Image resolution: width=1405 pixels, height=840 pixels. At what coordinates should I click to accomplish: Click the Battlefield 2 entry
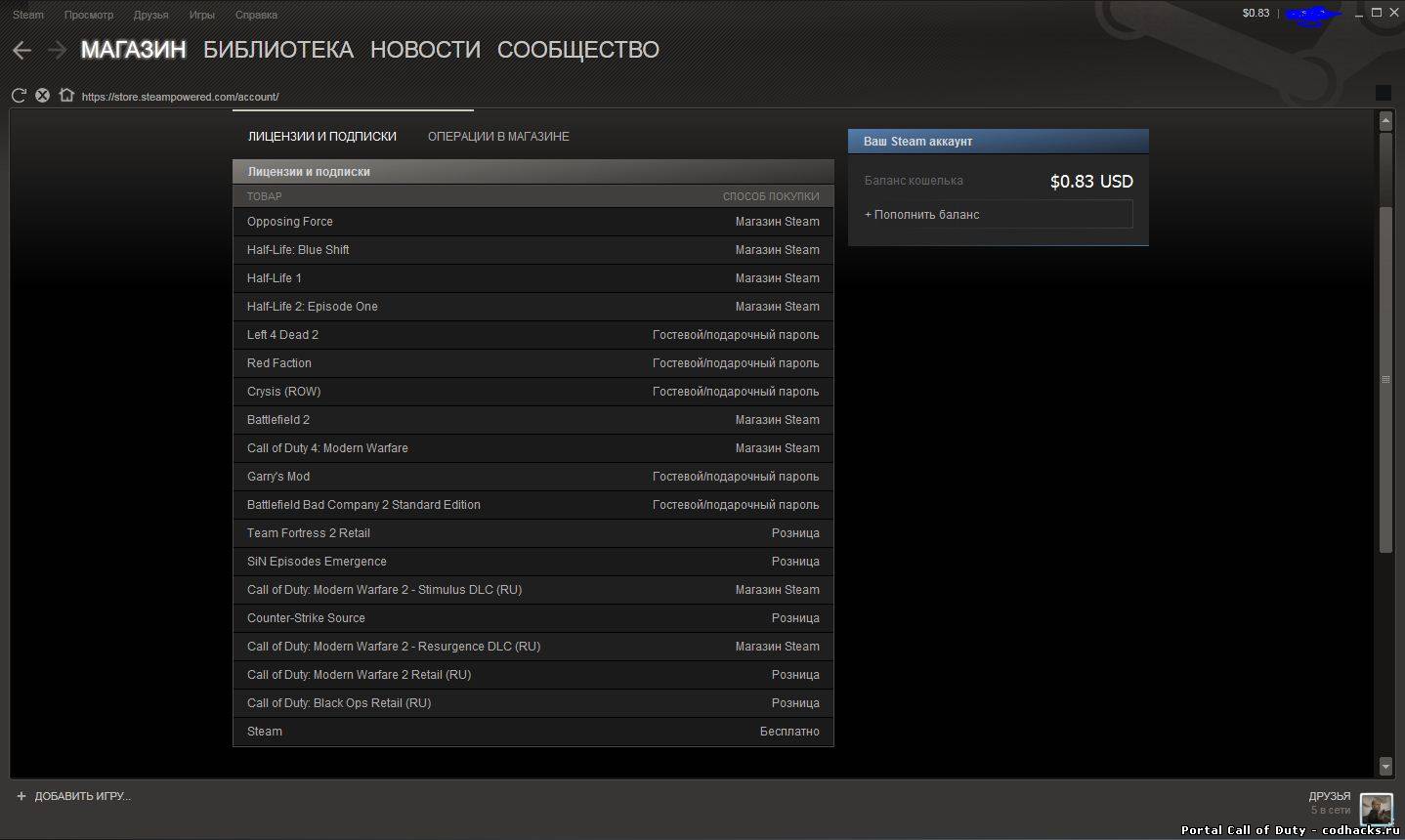533,420
